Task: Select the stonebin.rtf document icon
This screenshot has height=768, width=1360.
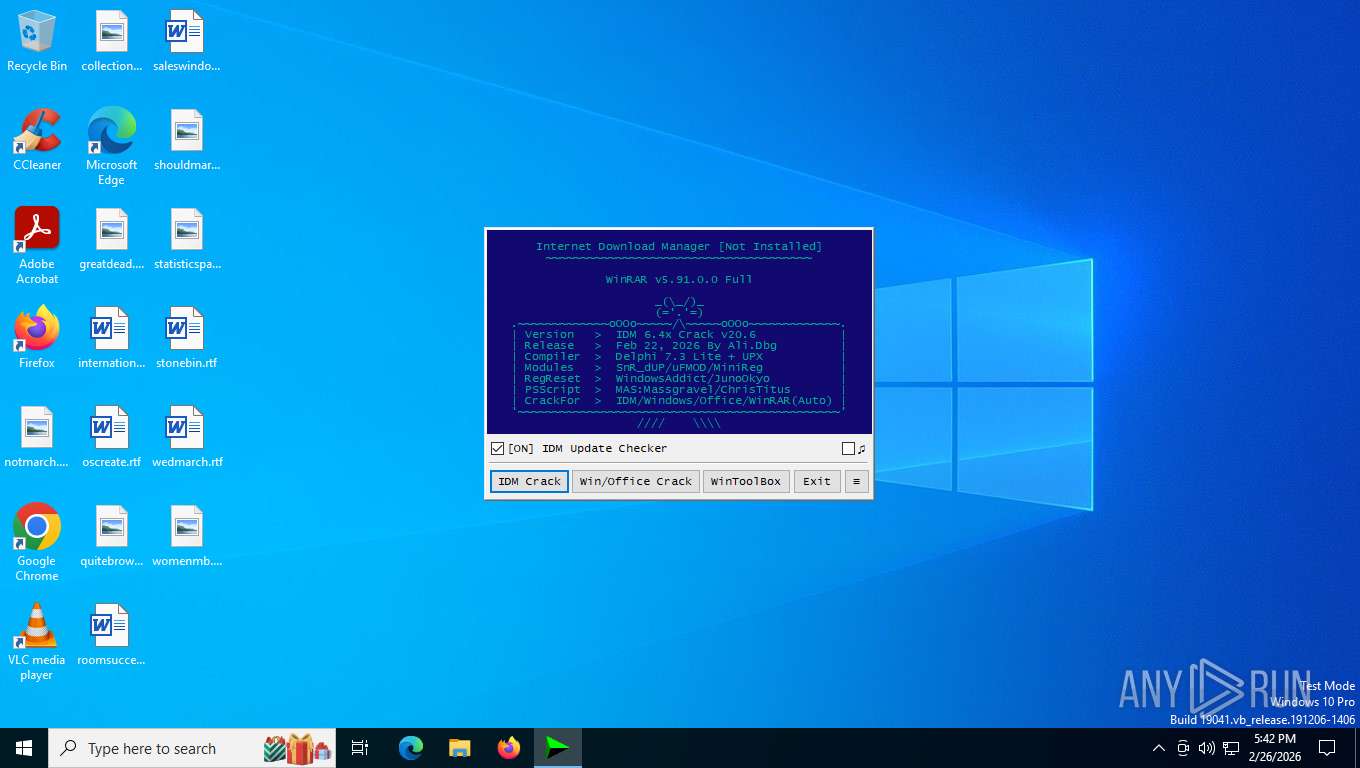Action: pos(186,338)
